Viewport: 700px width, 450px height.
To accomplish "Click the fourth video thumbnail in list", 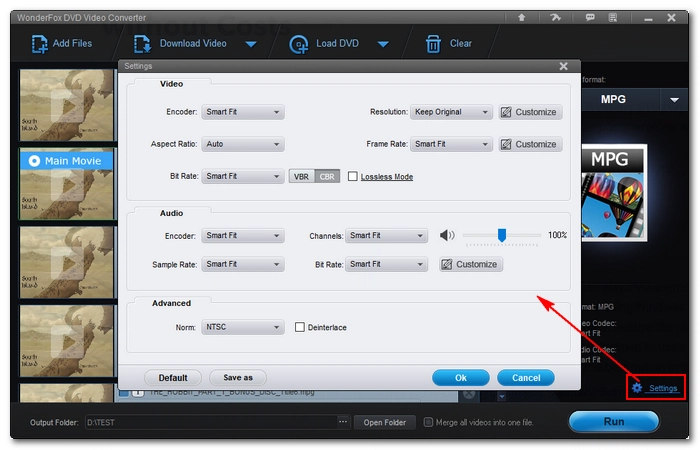I will pyautogui.click(x=67, y=341).
